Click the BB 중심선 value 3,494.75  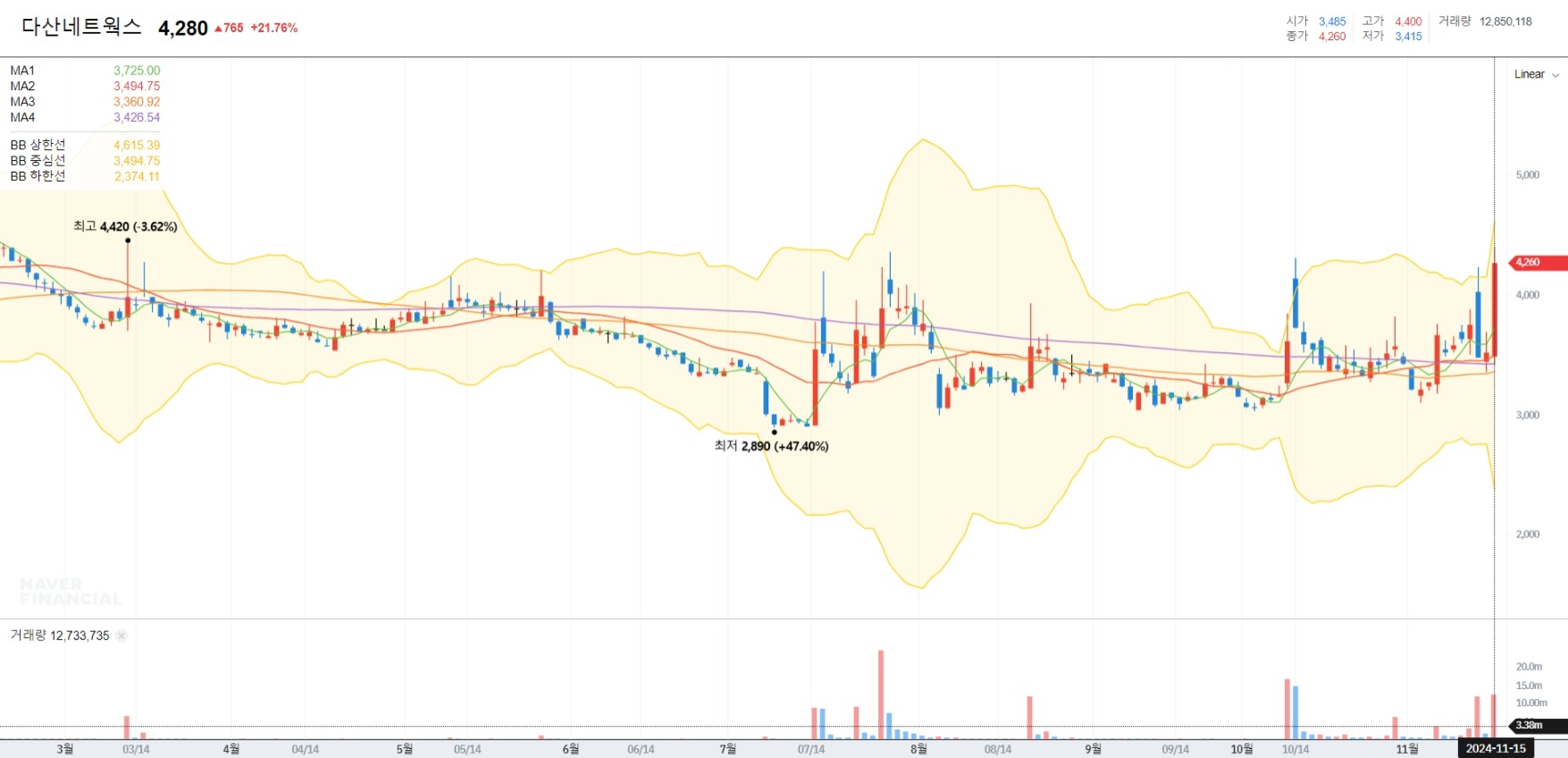[137, 161]
